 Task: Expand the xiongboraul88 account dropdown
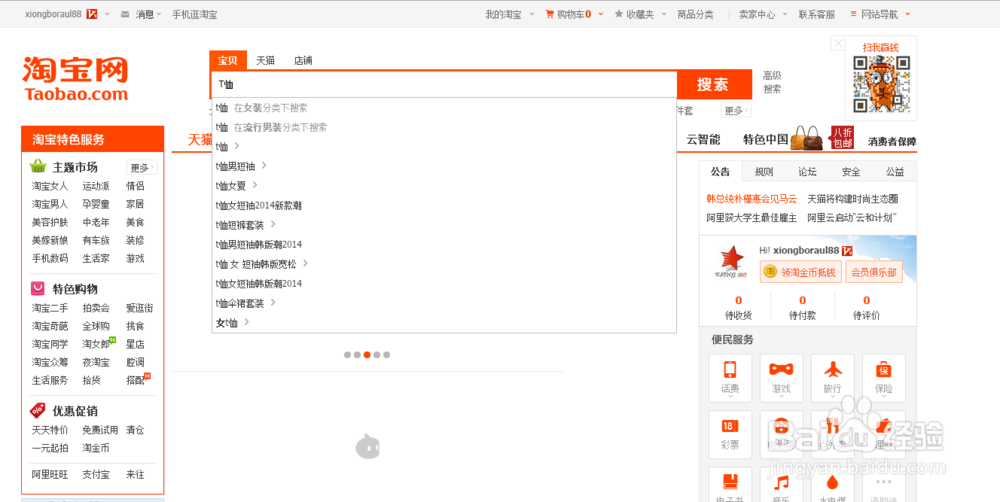coord(107,14)
